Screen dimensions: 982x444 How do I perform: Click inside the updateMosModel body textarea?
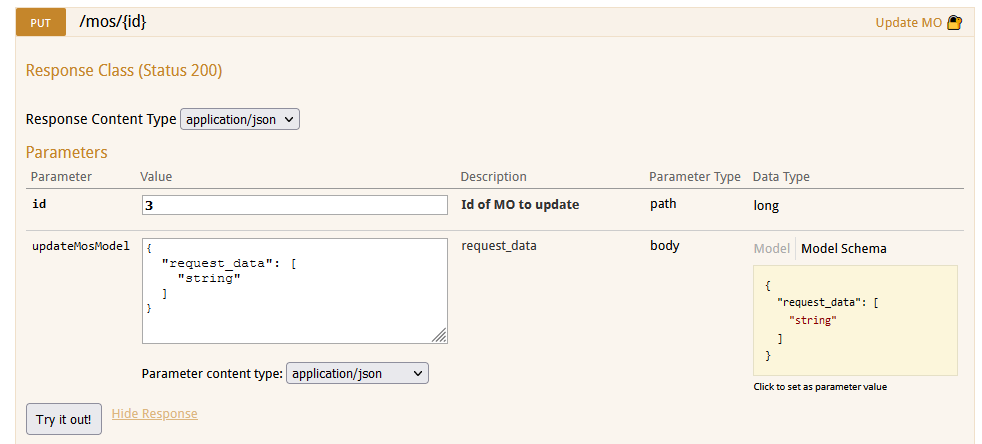point(295,291)
